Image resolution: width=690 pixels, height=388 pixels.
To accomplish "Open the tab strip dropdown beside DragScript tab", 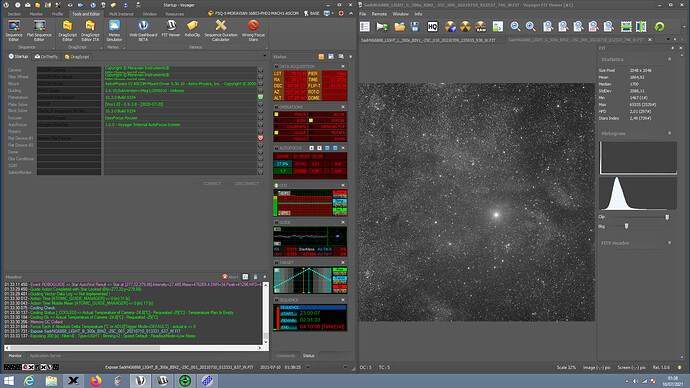I will [264, 56].
